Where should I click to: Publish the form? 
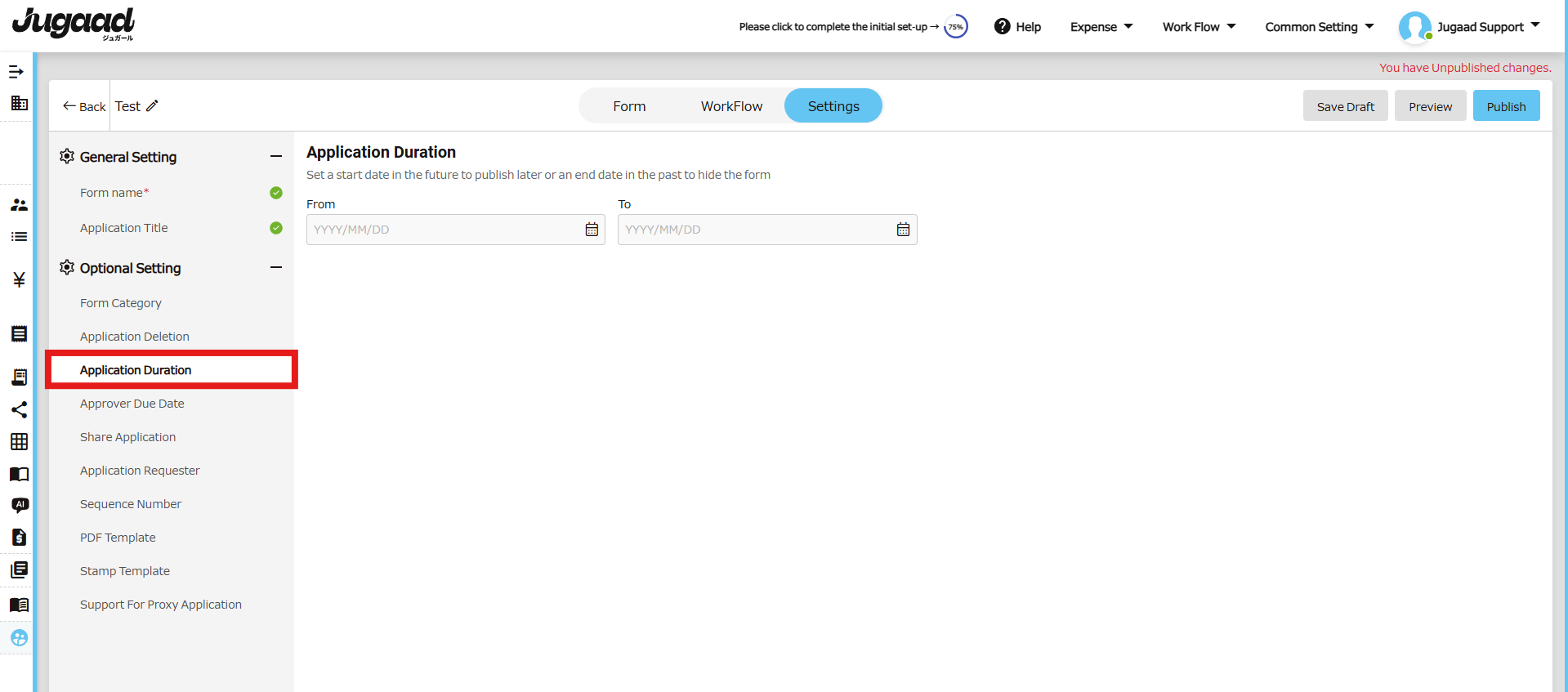tap(1506, 106)
